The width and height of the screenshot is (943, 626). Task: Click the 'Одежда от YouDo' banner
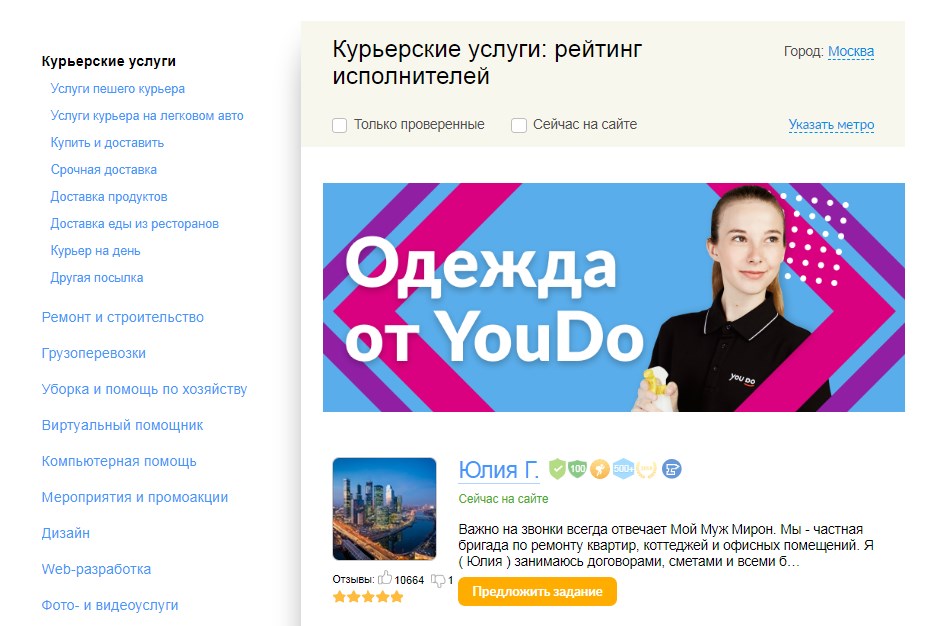pyautogui.click(x=613, y=298)
